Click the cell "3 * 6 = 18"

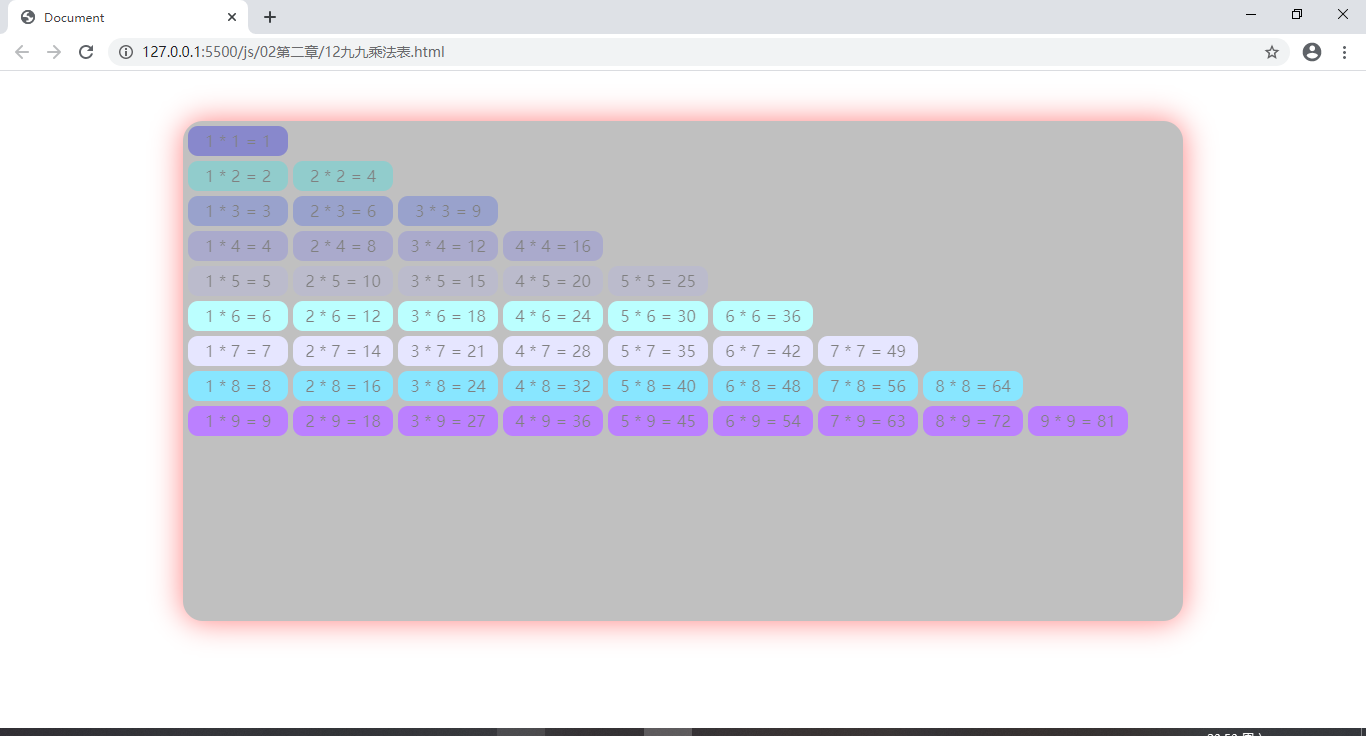(x=448, y=316)
